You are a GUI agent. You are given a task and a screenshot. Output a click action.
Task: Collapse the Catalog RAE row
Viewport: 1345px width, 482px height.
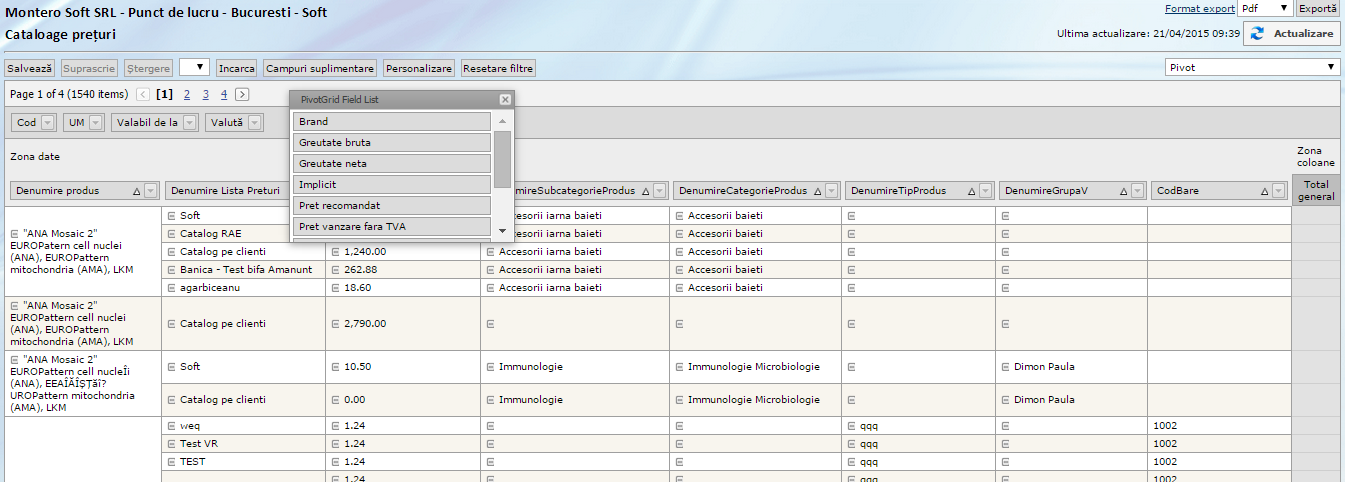click(171, 234)
